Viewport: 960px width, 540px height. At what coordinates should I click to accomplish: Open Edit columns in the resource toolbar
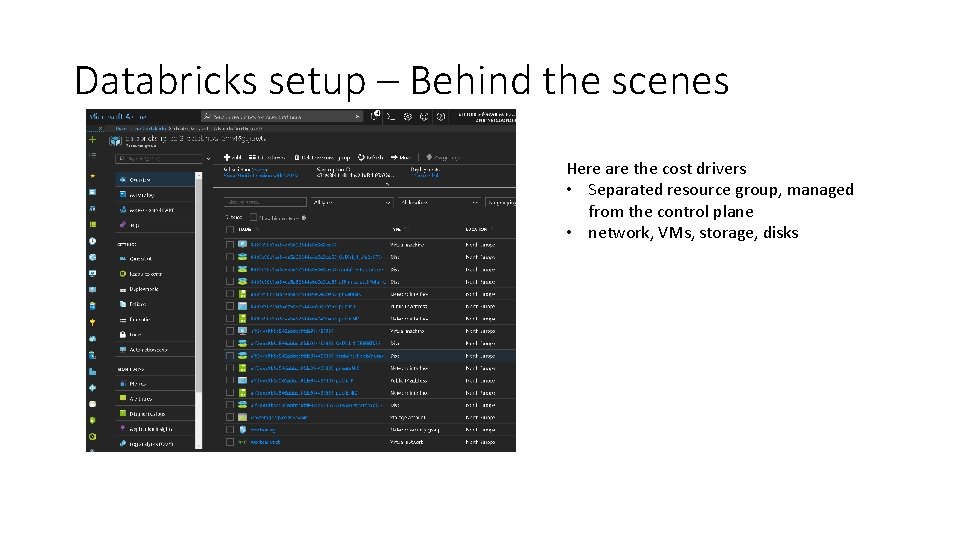click(267, 157)
